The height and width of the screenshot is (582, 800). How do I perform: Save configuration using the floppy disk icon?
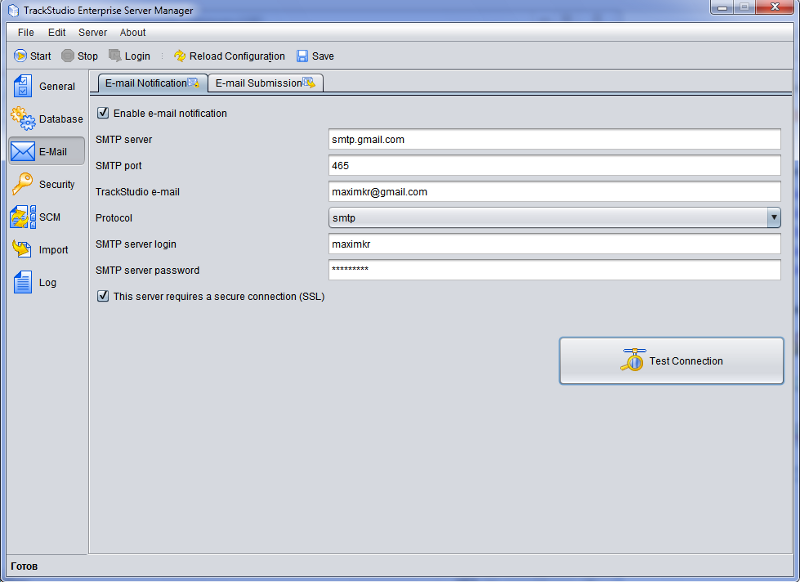point(302,56)
